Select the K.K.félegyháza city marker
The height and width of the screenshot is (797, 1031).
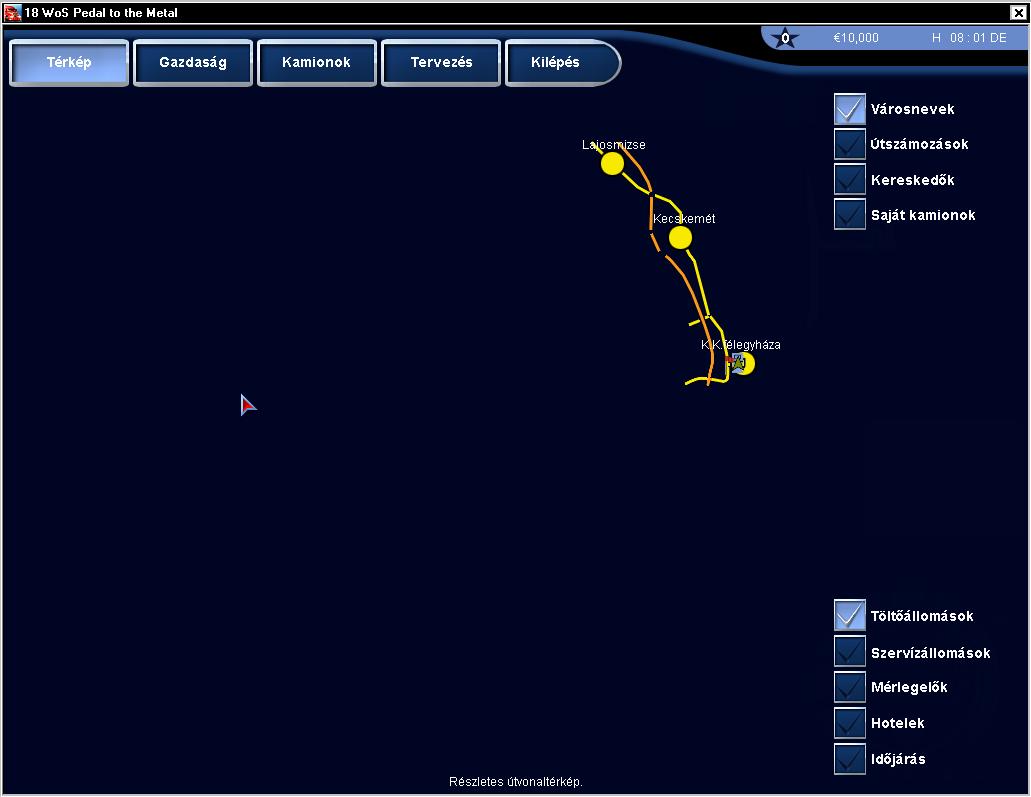click(746, 364)
